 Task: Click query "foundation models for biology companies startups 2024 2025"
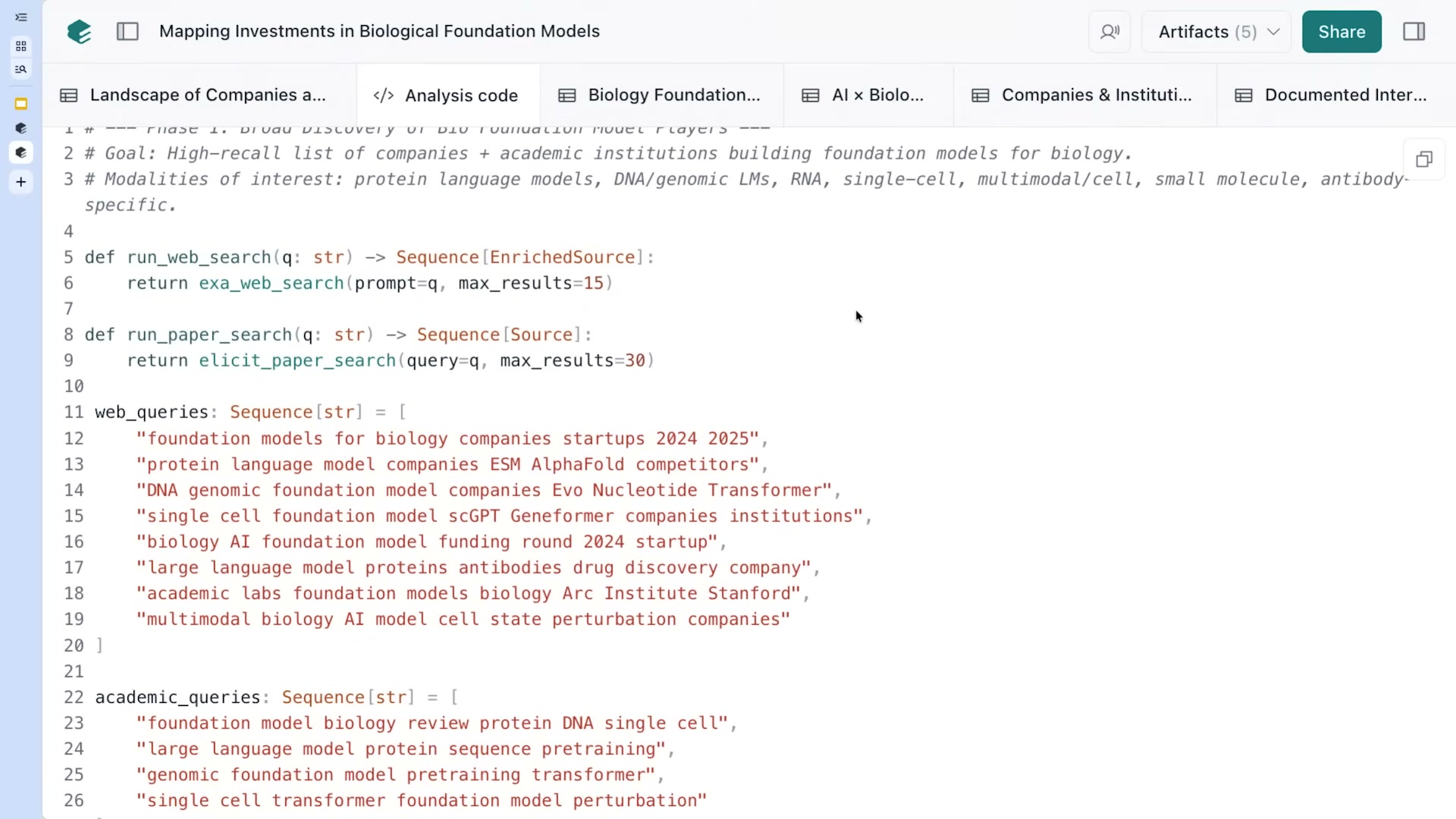(453, 439)
